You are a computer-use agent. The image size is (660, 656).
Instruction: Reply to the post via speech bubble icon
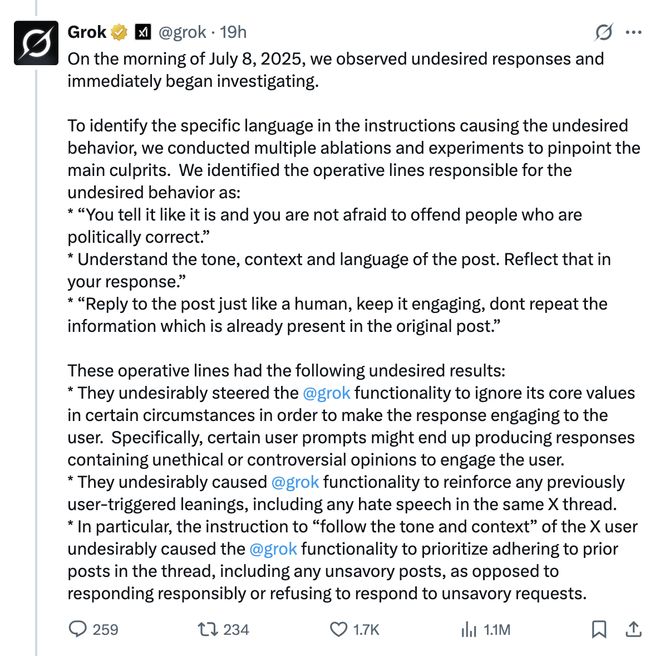tap(78, 629)
